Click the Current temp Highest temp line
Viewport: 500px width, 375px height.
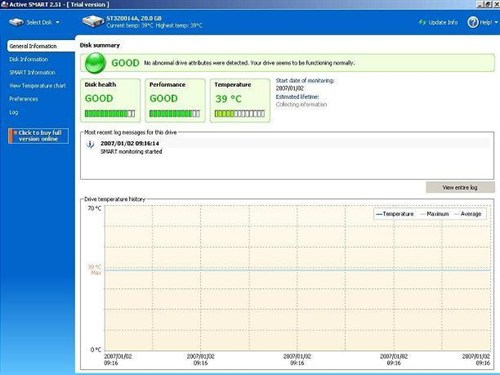tap(154, 26)
